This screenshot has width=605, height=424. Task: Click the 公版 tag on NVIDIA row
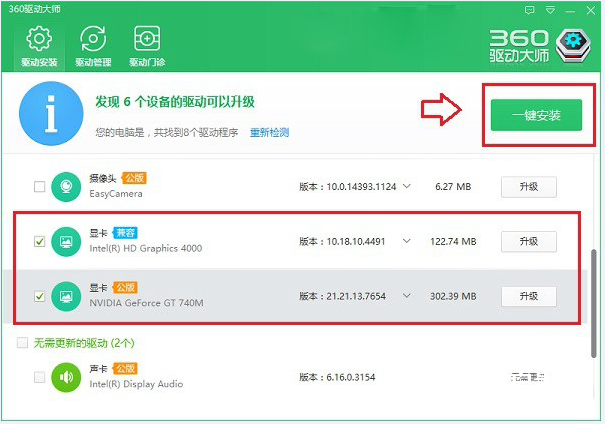[125, 287]
